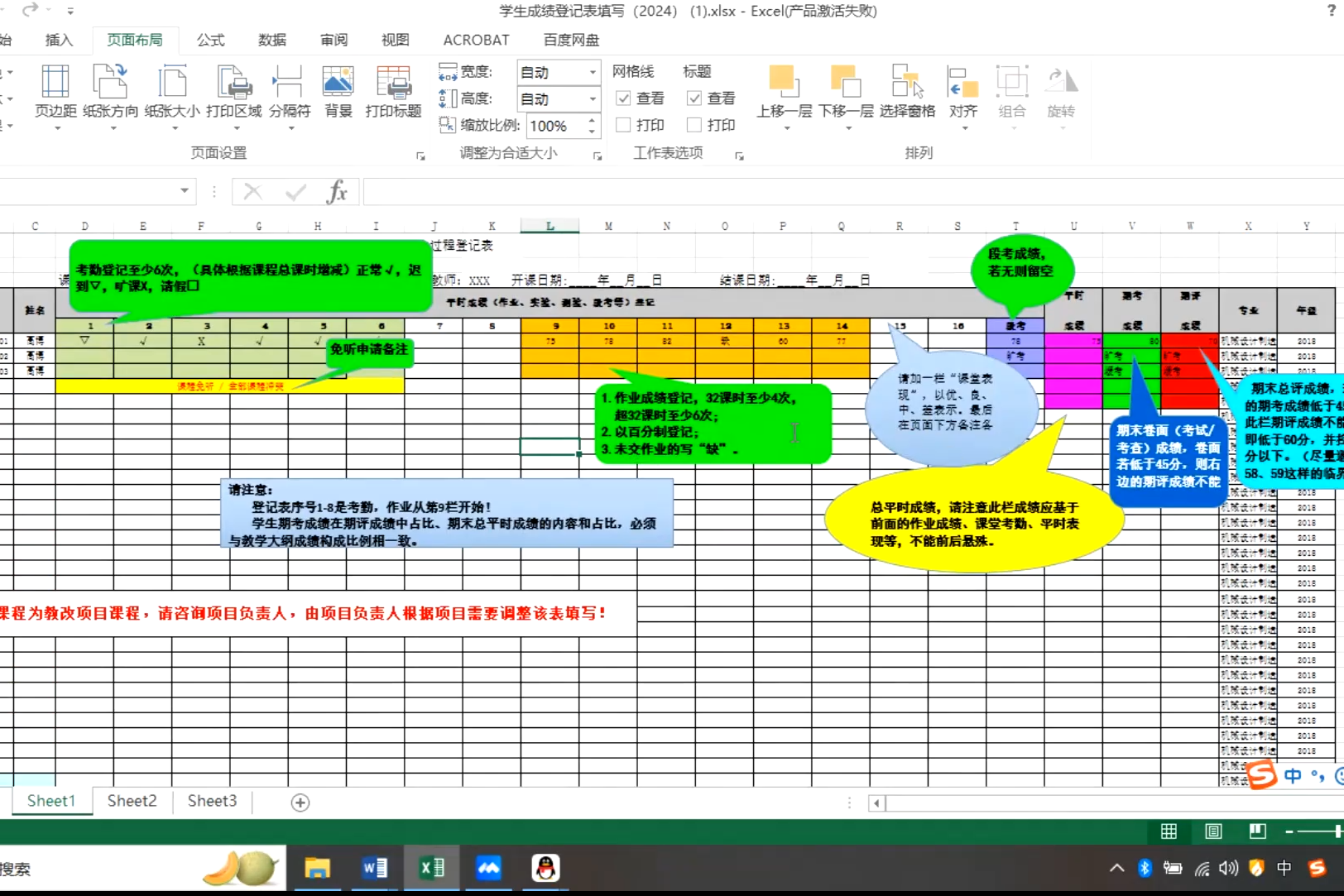
Task: Open the Name Box dropdown arrow
Action: (x=185, y=191)
